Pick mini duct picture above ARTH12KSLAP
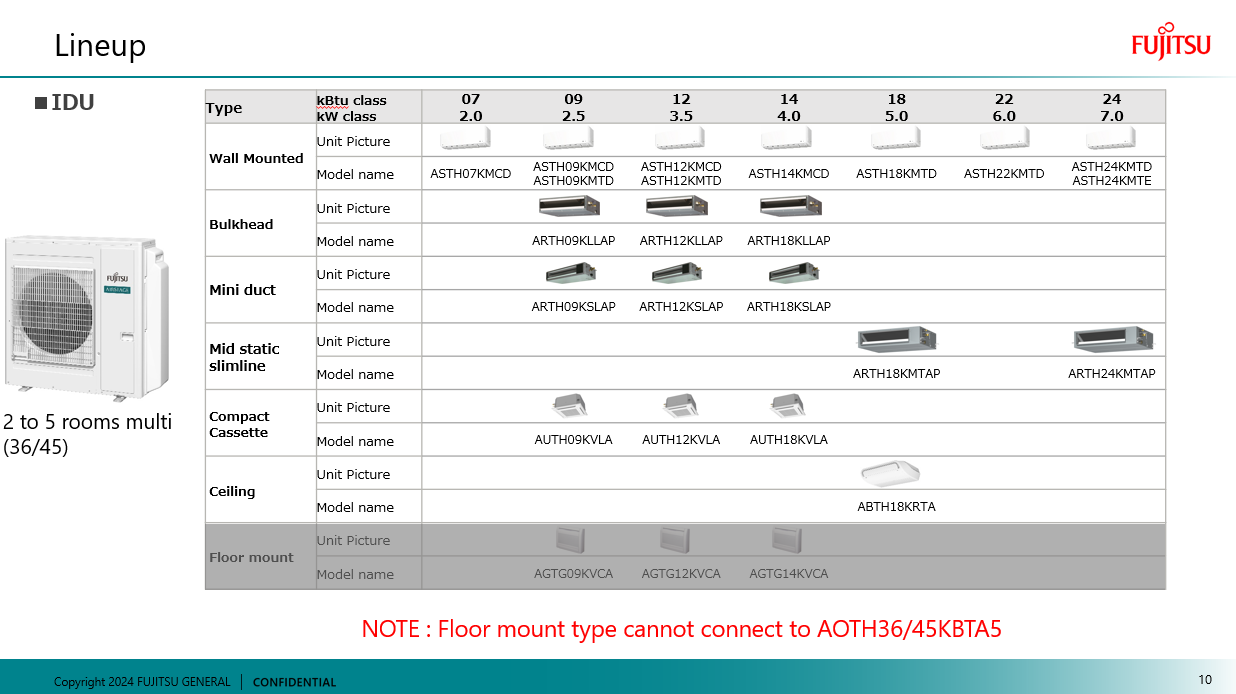The height and width of the screenshot is (694, 1236). click(677, 272)
